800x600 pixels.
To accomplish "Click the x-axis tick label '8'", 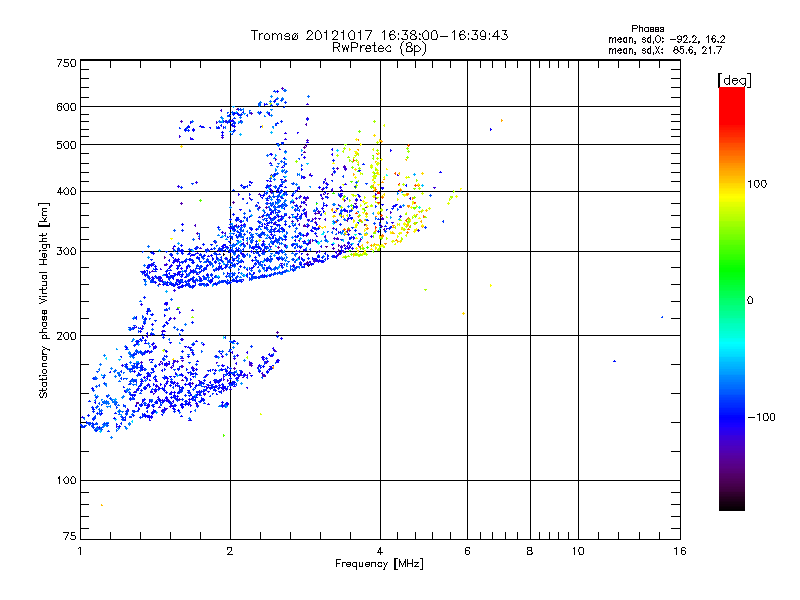I will (x=530, y=551).
